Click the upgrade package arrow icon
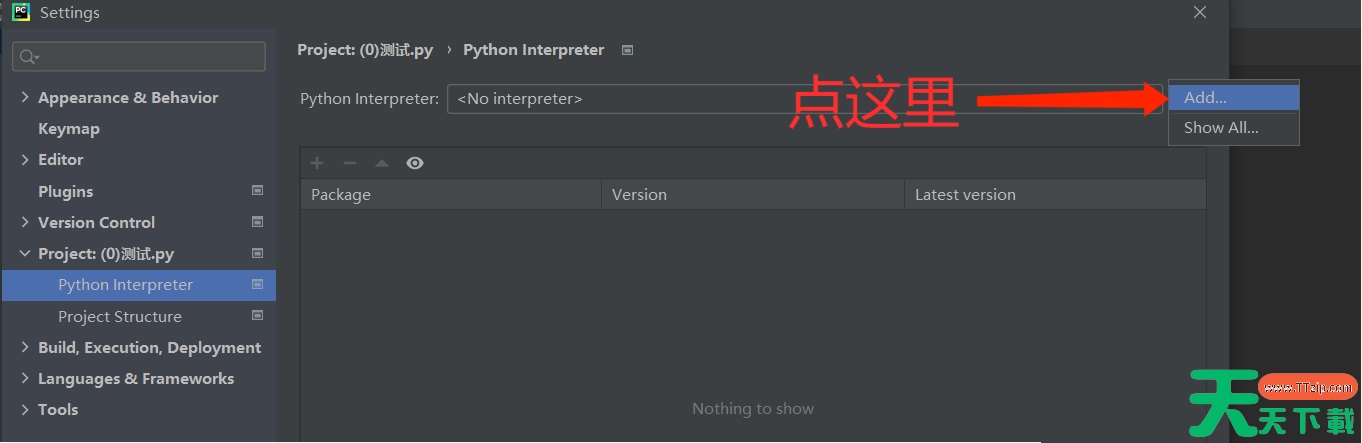Screen dimensions: 1362x443 coord(381,163)
